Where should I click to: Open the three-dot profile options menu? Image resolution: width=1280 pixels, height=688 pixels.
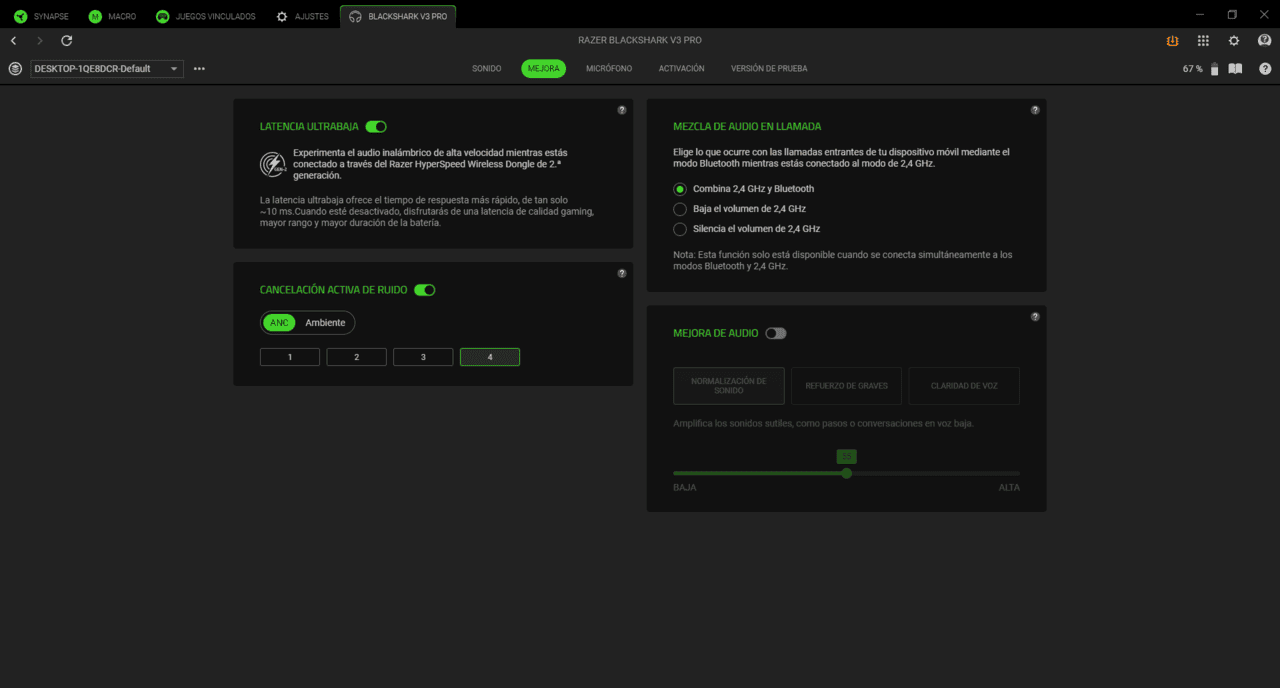click(x=199, y=69)
